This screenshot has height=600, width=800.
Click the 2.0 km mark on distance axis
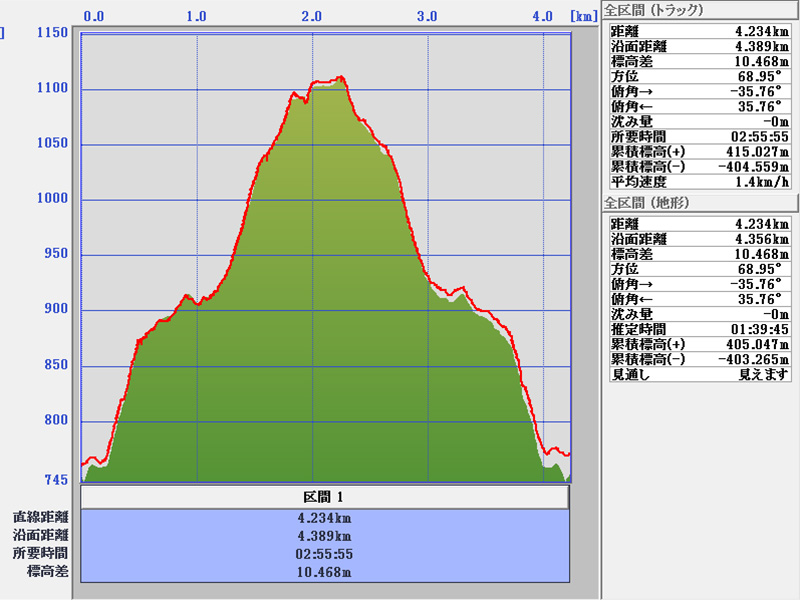[312, 17]
